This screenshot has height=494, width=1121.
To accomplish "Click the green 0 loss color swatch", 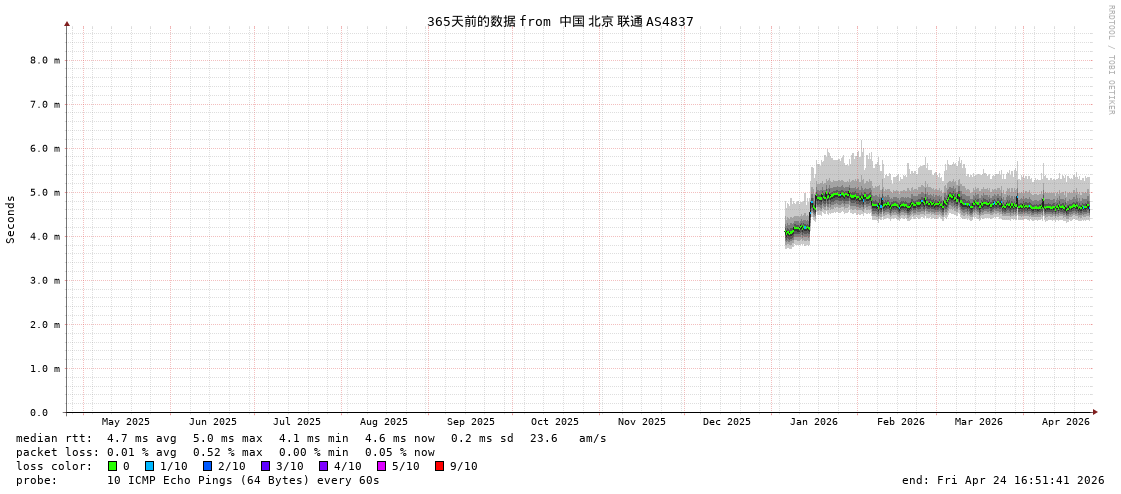I will click(x=112, y=466).
